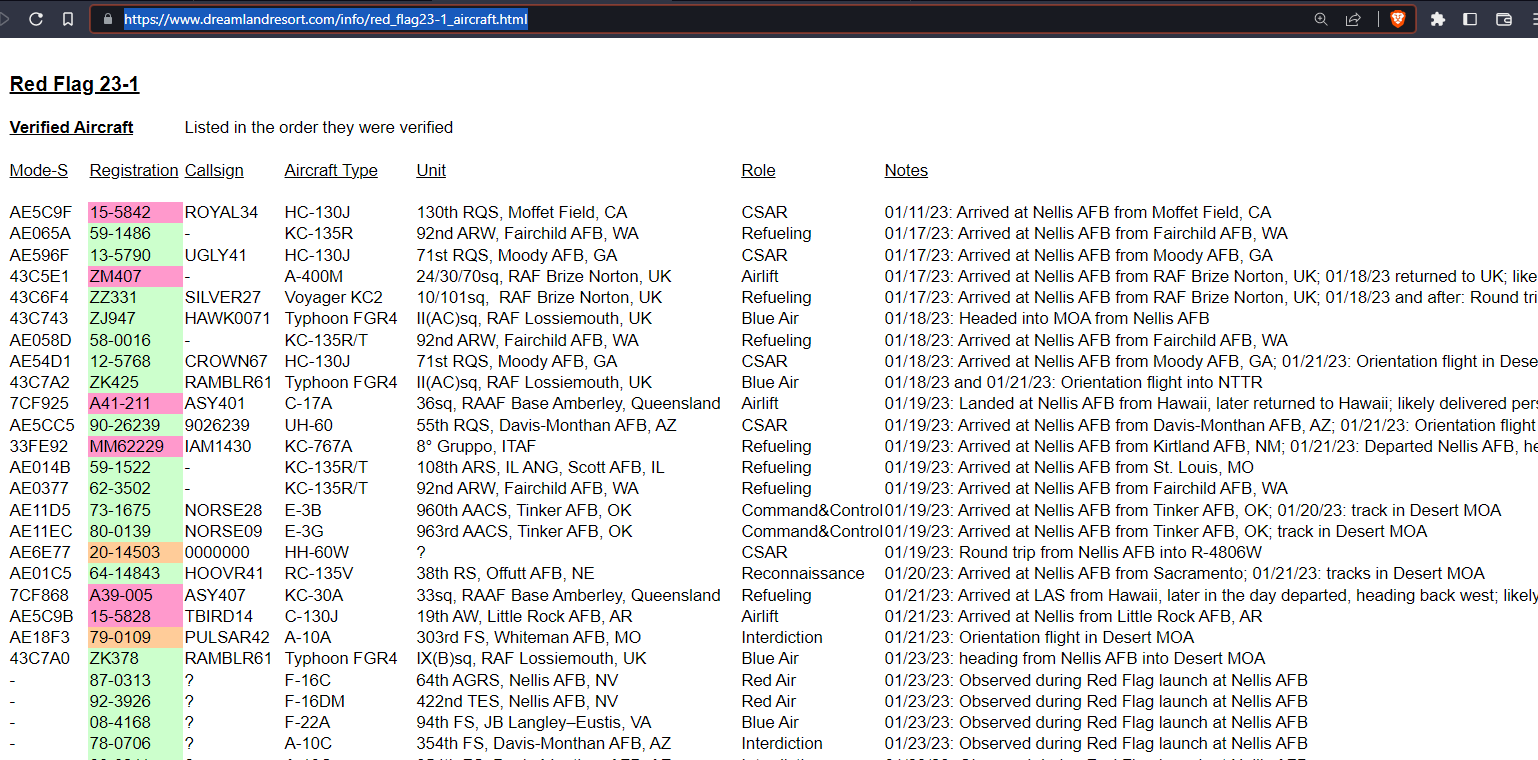
Task: Click the Notes column header
Action: coord(906,170)
